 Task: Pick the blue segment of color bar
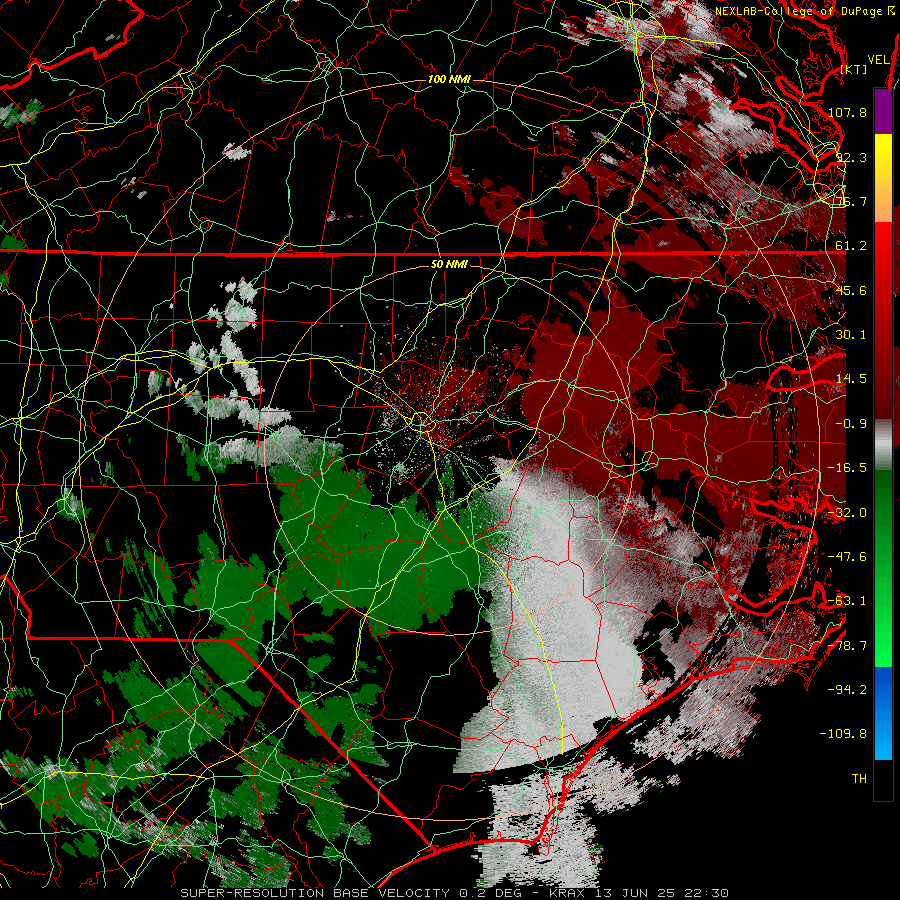coord(884,713)
